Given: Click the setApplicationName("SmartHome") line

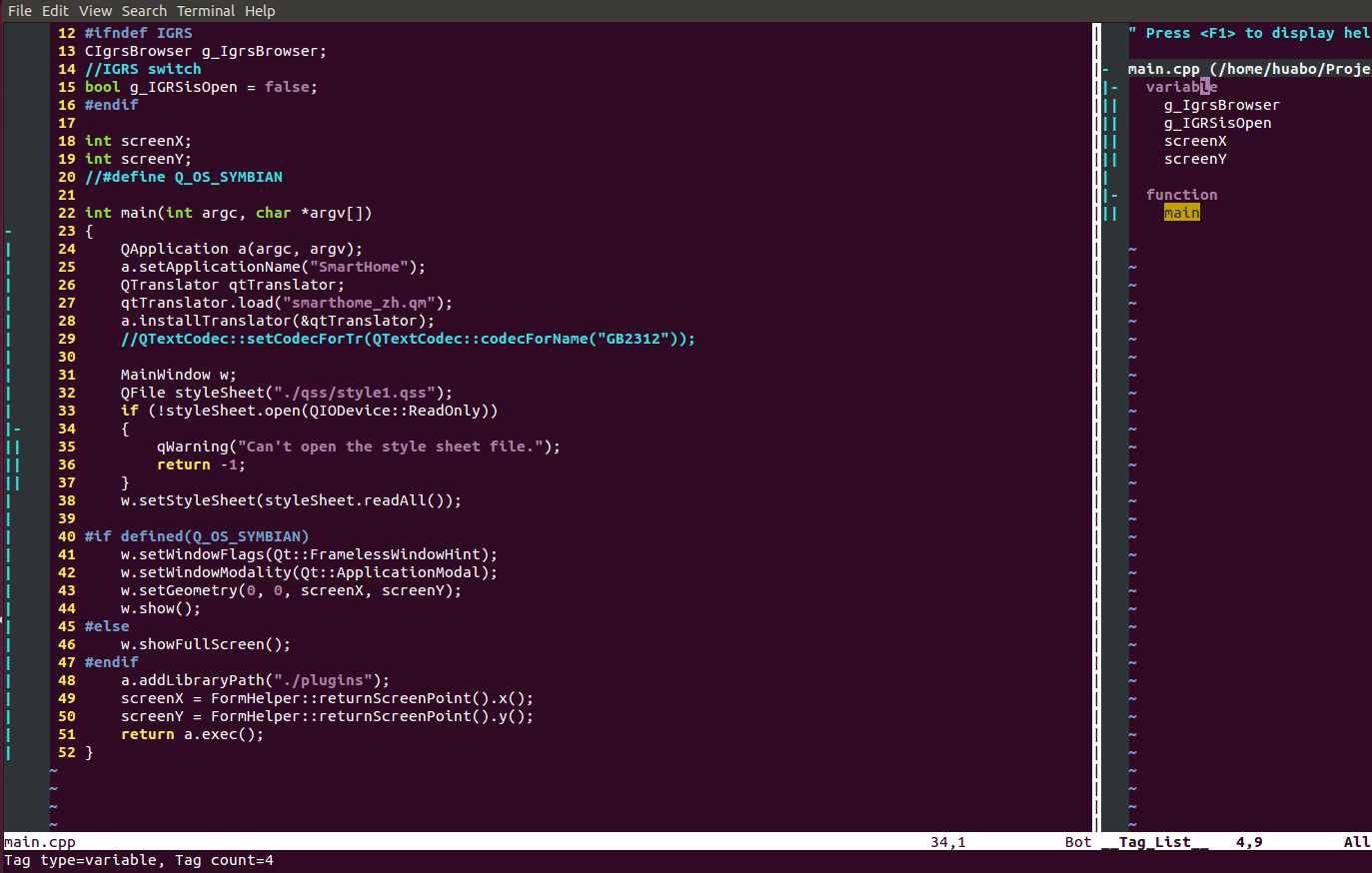Looking at the screenshot, I should pos(274,267).
